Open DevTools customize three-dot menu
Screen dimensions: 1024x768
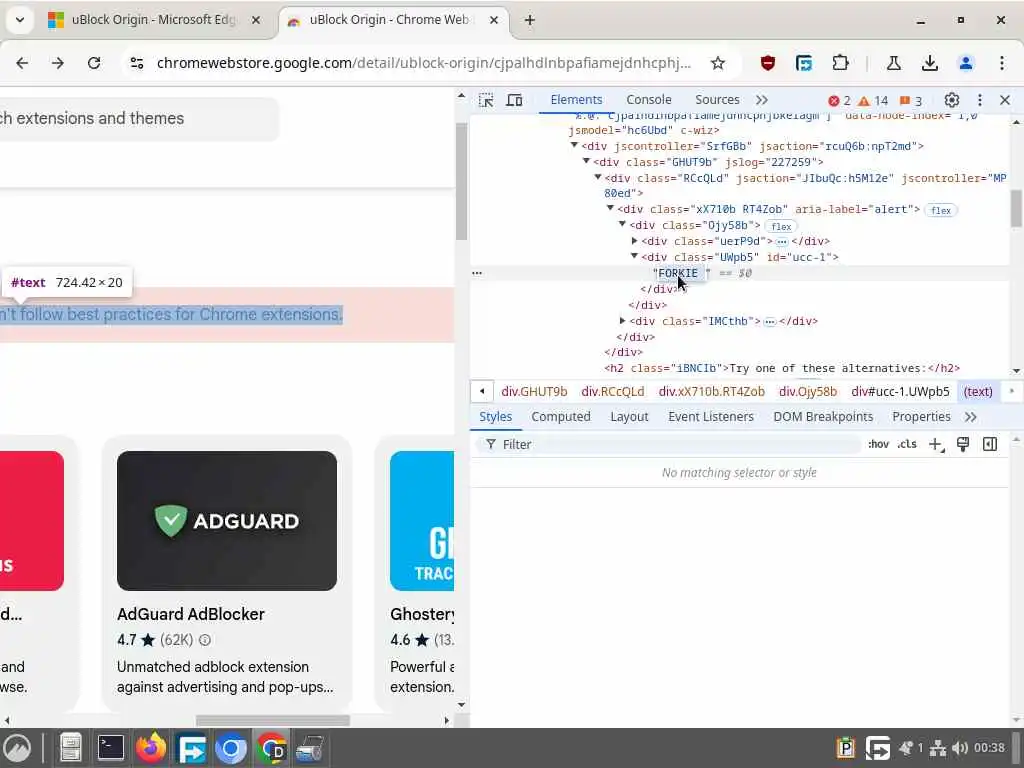coord(980,100)
